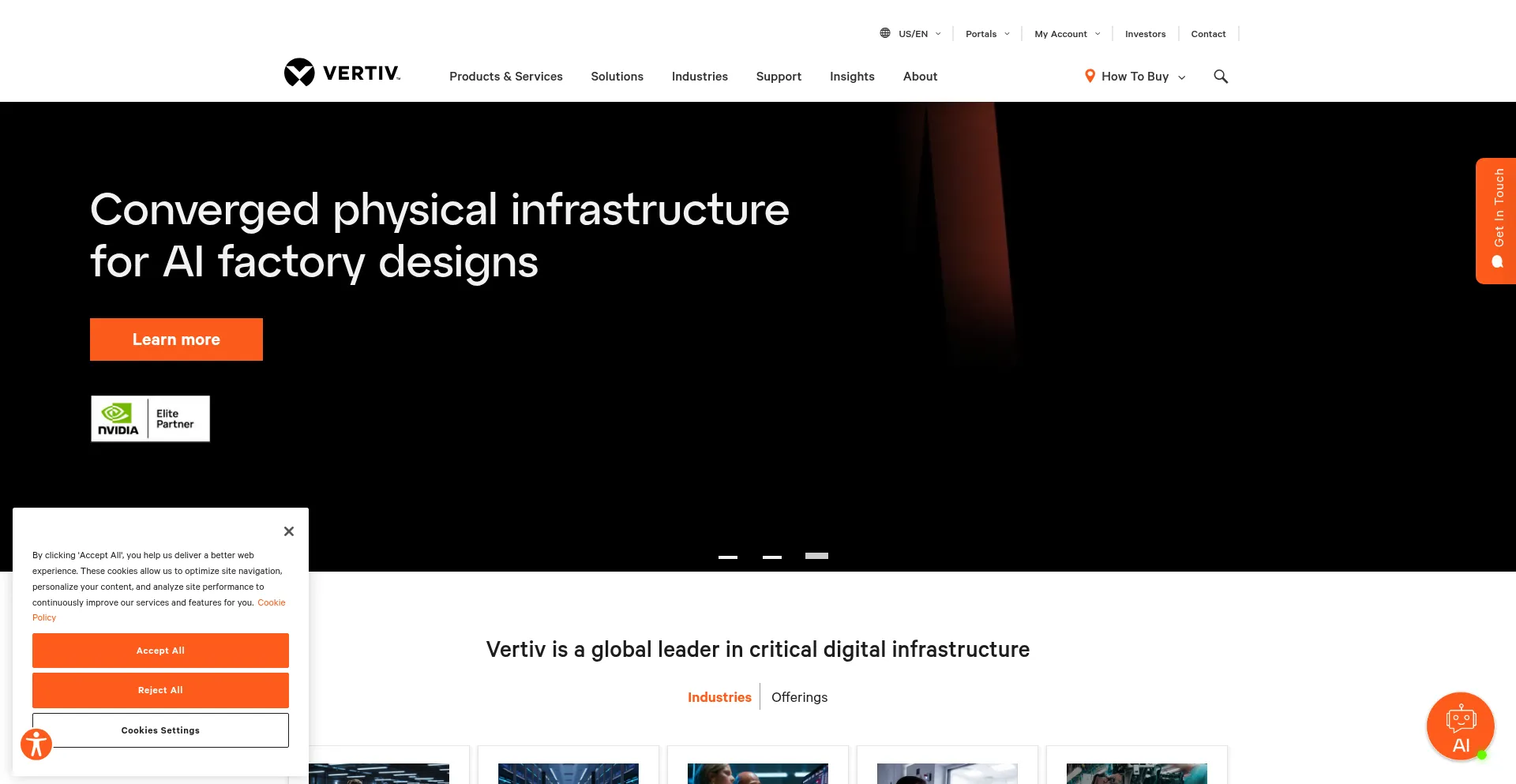Click 'Vertiv is a global leader' heading
Viewport: 1516px width, 784px height.
click(758, 649)
